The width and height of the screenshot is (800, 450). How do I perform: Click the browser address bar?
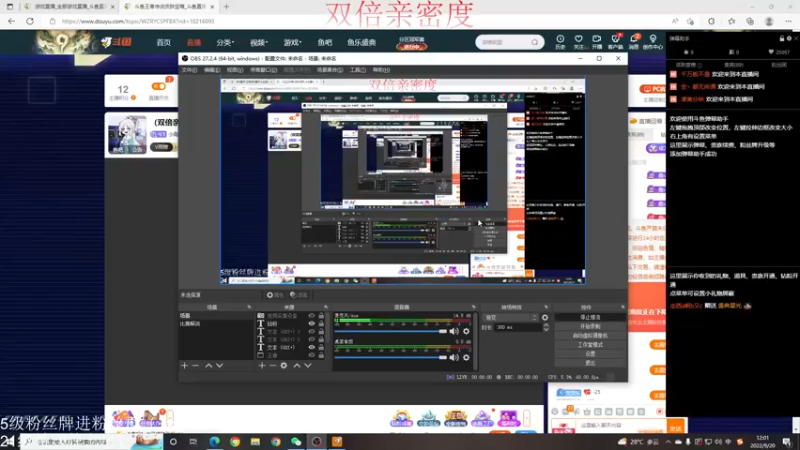coord(357,21)
